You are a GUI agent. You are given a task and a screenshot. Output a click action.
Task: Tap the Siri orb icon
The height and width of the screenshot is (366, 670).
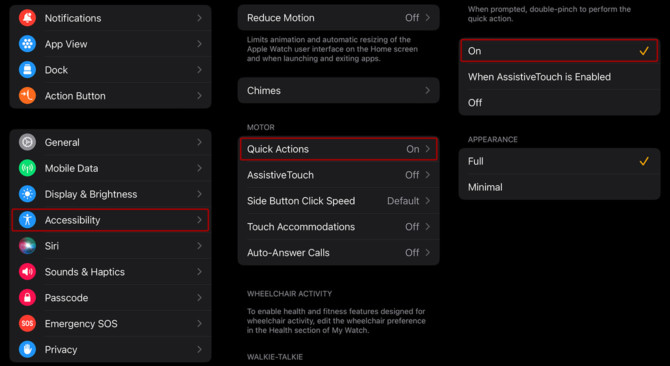(27, 246)
